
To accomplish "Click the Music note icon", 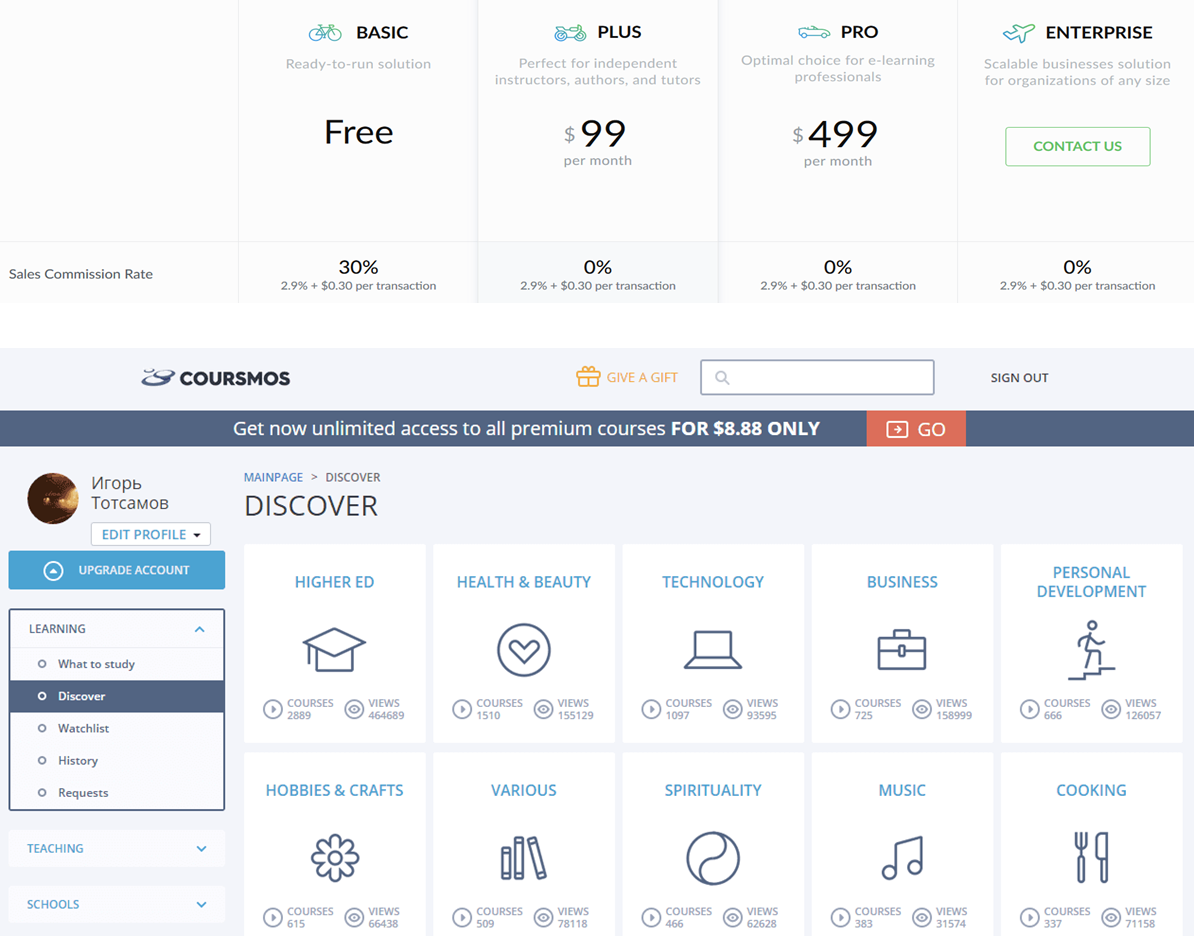I will click(x=902, y=858).
